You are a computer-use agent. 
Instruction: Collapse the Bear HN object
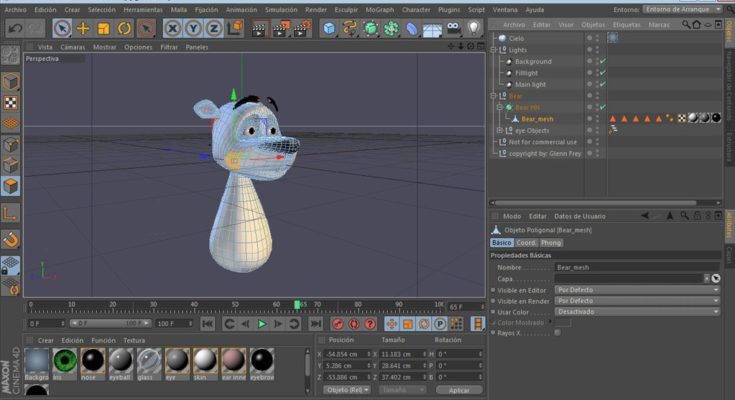[500, 107]
